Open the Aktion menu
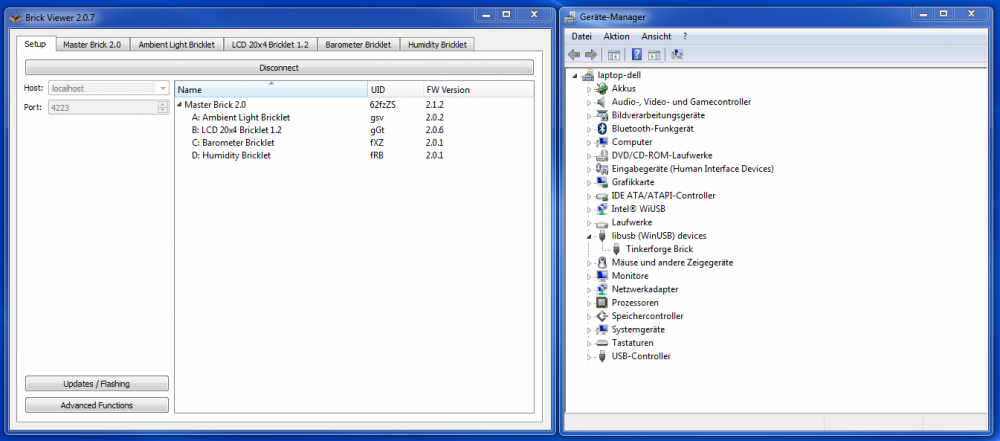 (616, 36)
